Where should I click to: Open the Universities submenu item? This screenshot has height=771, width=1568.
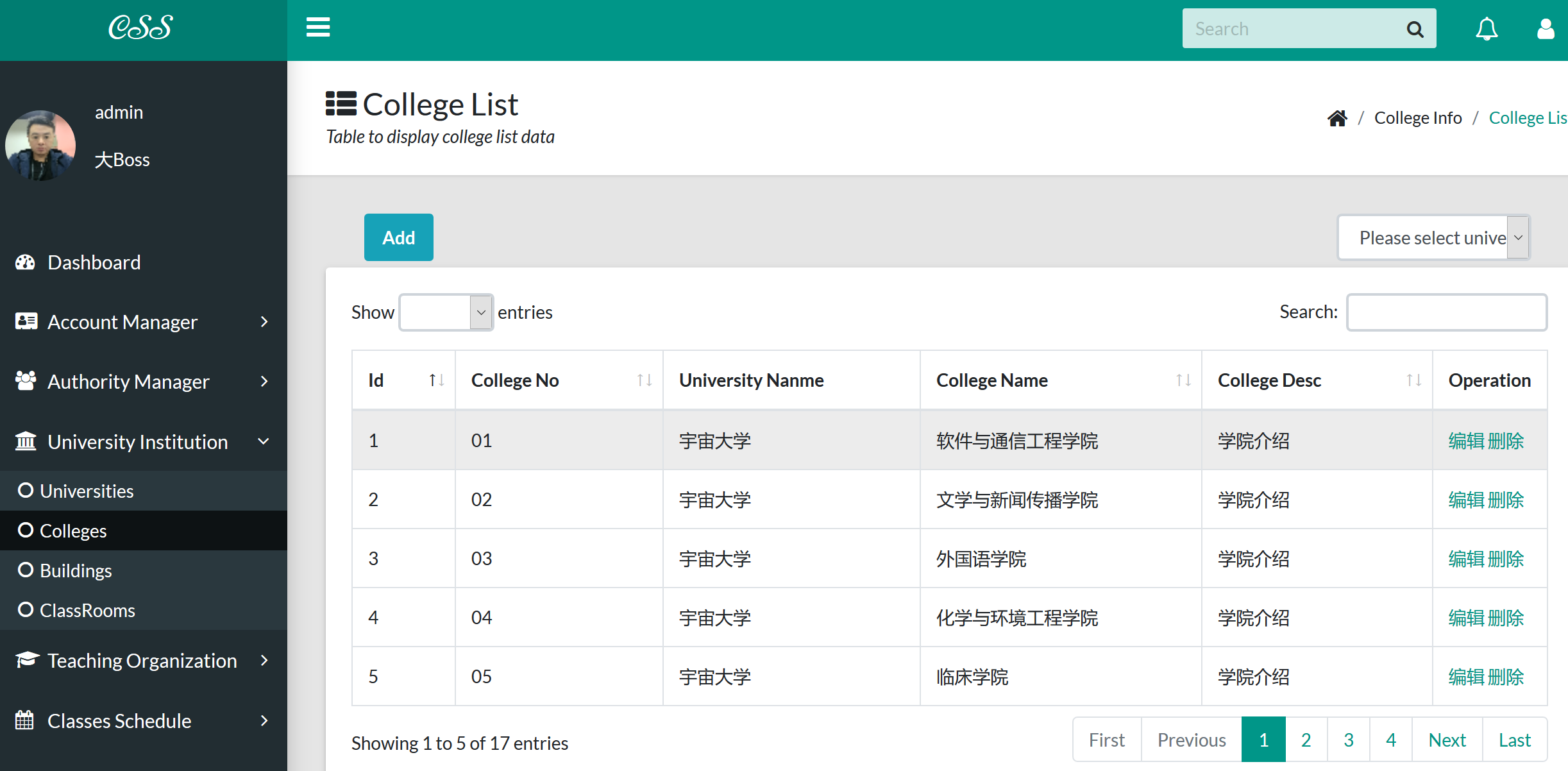144,491
